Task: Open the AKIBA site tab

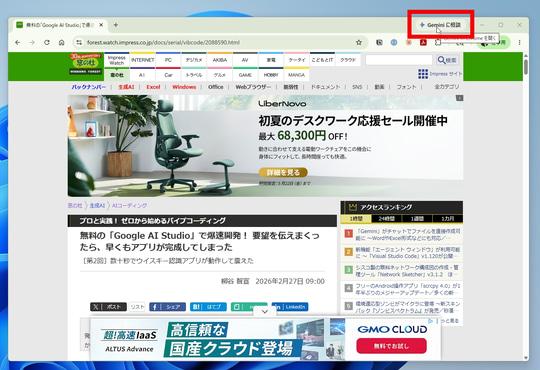Action: tap(219, 60)
